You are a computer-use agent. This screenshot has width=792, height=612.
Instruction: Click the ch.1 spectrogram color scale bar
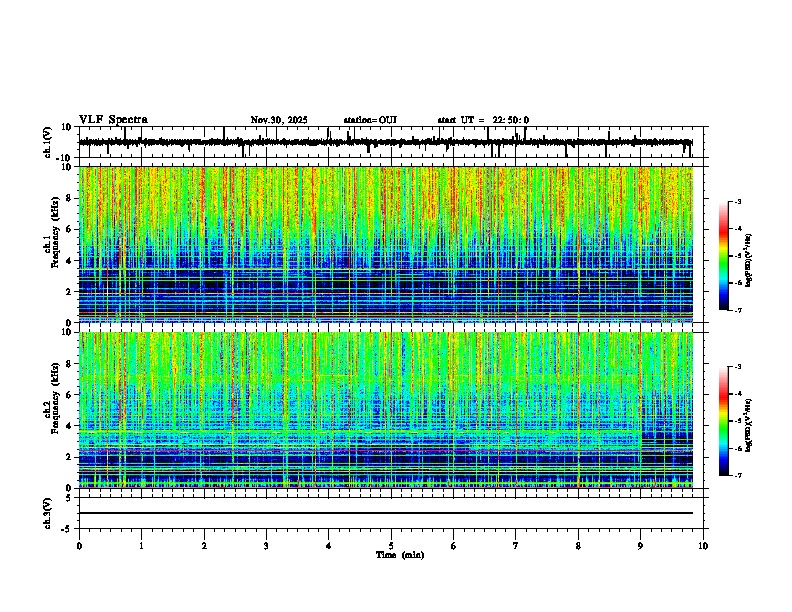point(724,256)
